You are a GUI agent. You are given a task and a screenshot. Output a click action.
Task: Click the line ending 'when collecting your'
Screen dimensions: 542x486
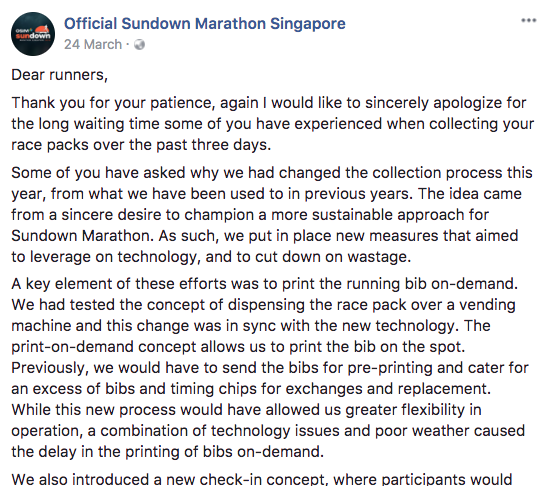point(273,124)
